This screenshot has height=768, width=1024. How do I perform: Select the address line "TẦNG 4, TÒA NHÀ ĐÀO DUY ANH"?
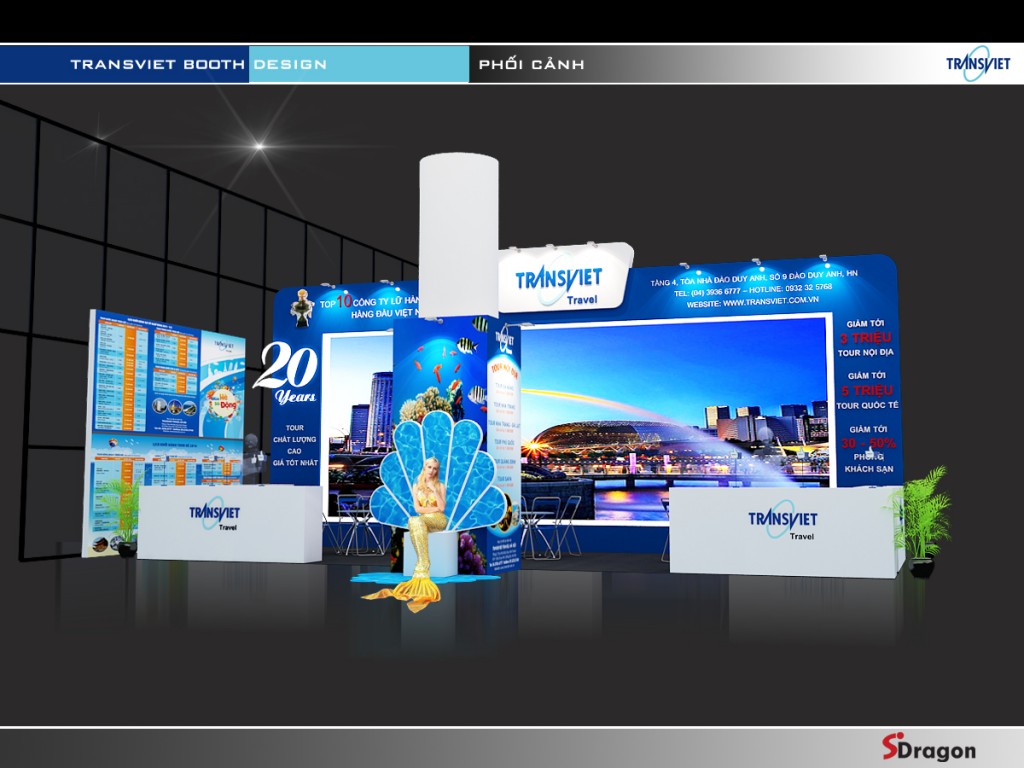tap(754, 278)
